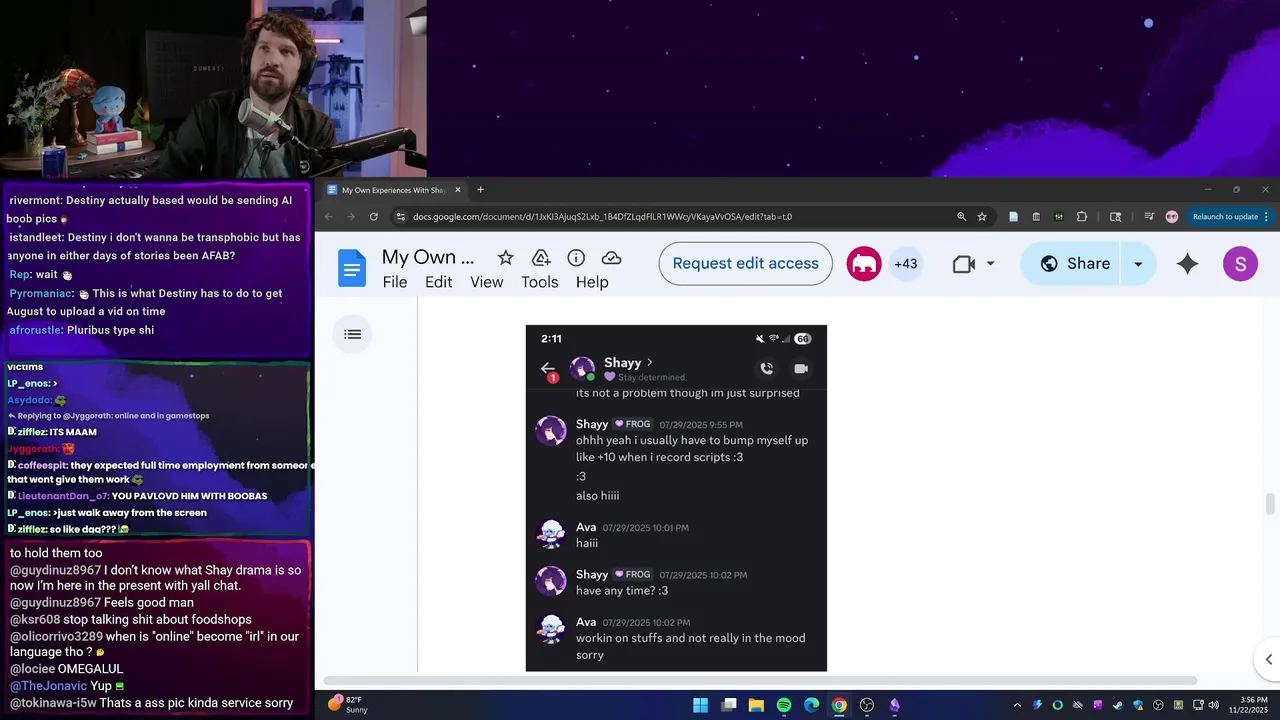
Task: Open Microsoft Edge from taskbar
Action: tap(812, 705)
